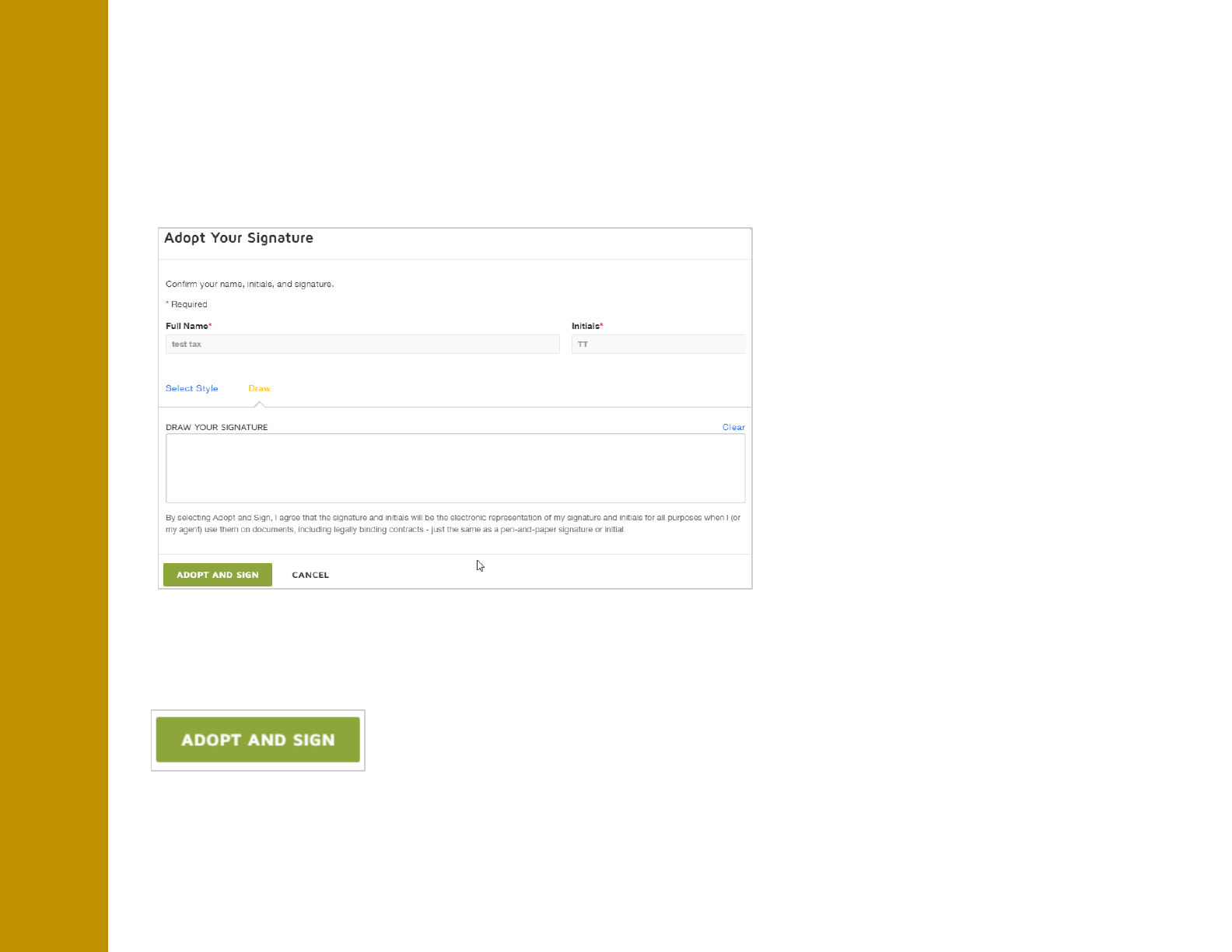
Task: Switch to the Select Style tab
Action: pyautogui.click(x=191, y=388)
